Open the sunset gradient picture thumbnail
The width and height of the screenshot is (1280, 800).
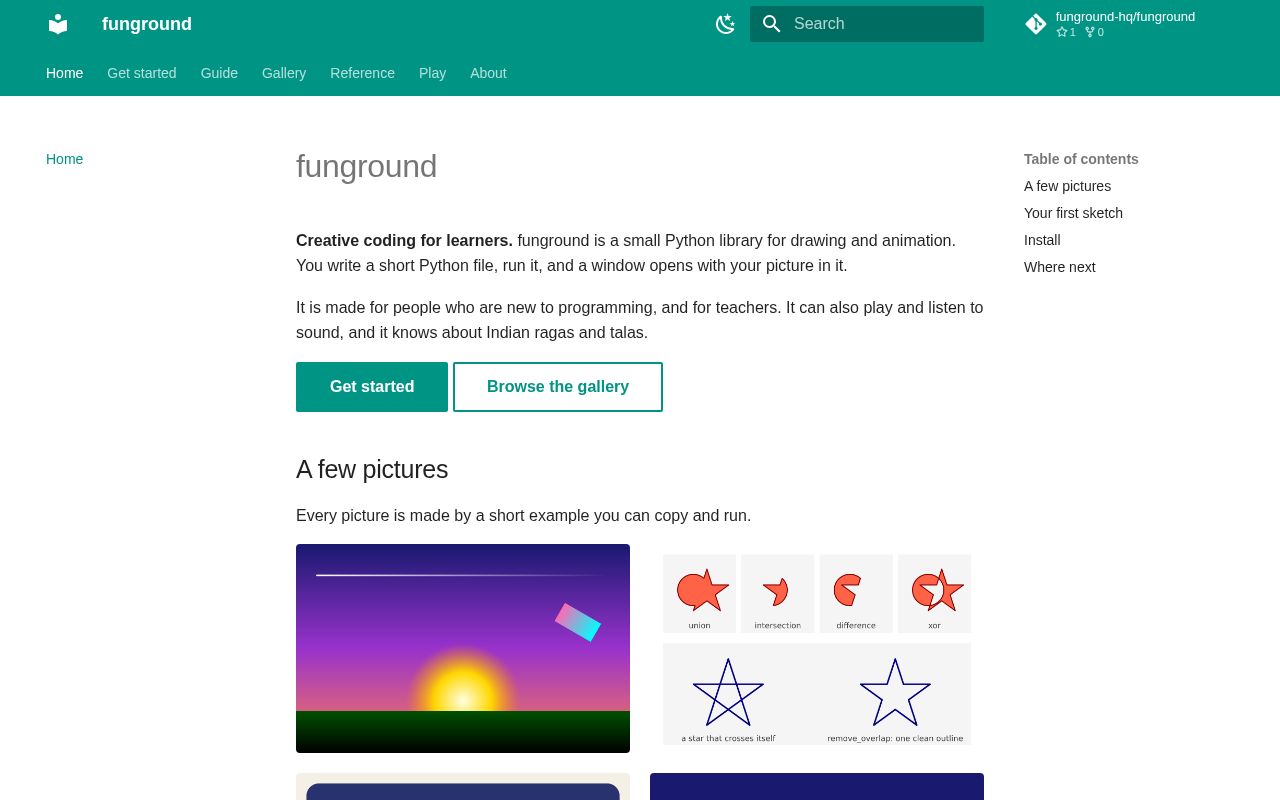463,648
